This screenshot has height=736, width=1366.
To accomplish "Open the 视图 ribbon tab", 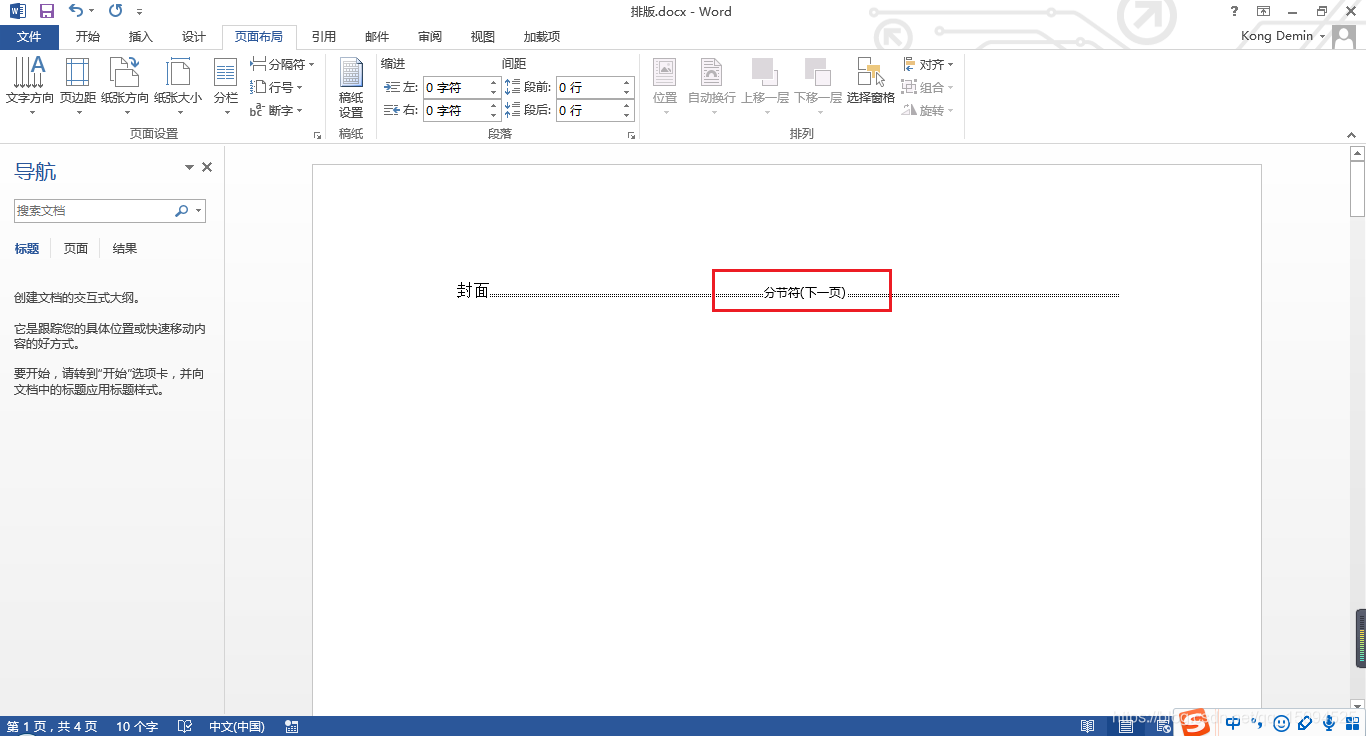I will pyautogui.click(x=483, y=37).
